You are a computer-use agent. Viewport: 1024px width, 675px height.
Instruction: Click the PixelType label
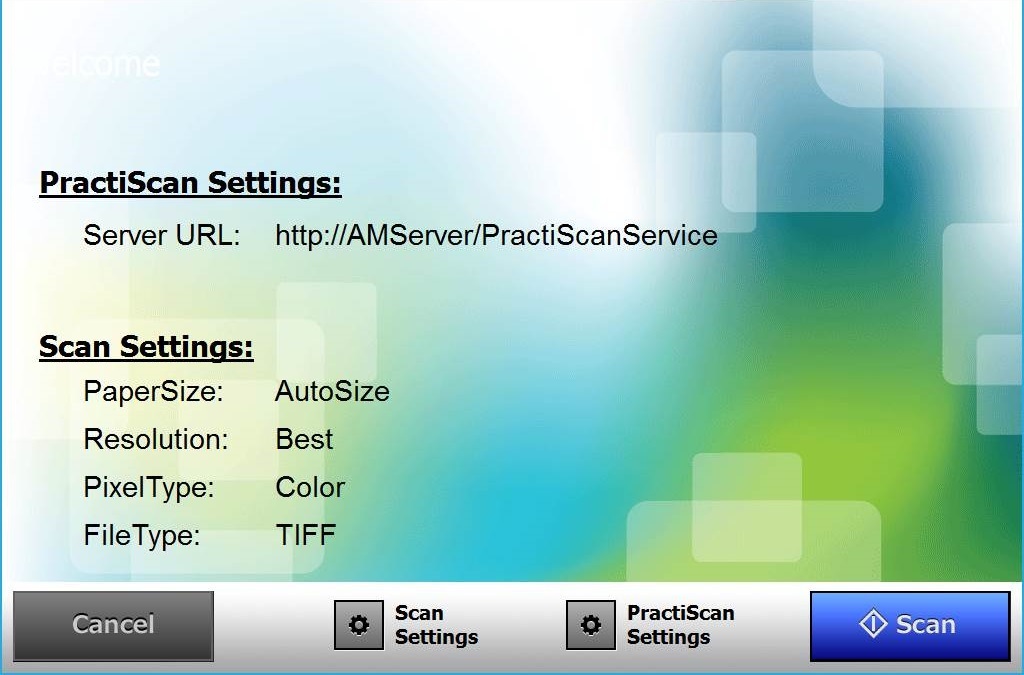tap(149, 487)
